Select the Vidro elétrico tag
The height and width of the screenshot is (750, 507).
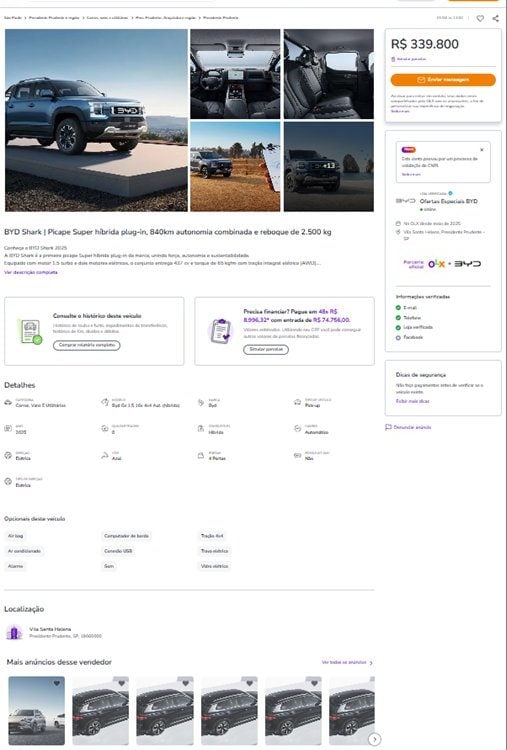tap(214, 566)
